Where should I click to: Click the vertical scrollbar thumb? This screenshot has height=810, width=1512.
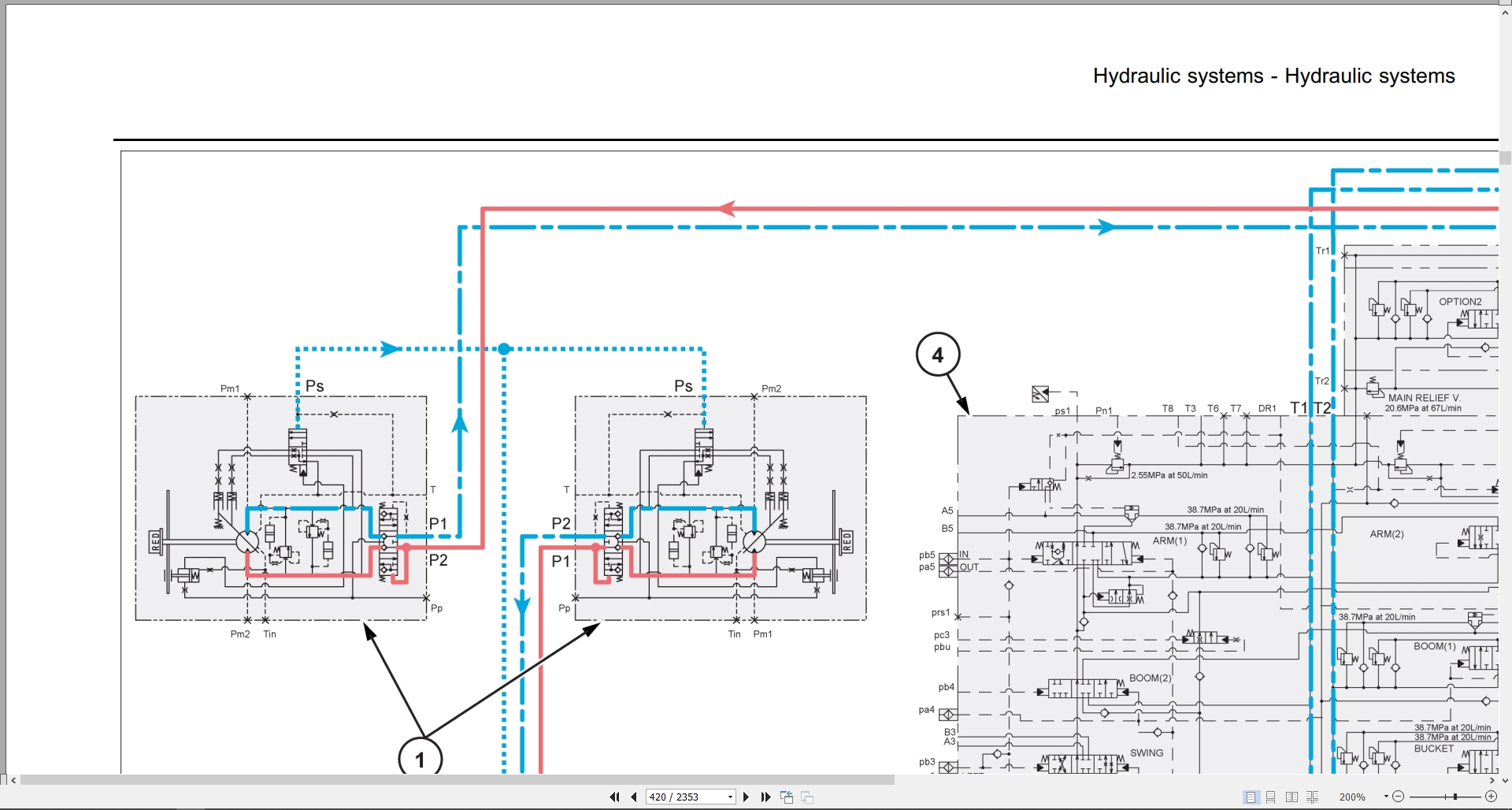point(1505,158)
